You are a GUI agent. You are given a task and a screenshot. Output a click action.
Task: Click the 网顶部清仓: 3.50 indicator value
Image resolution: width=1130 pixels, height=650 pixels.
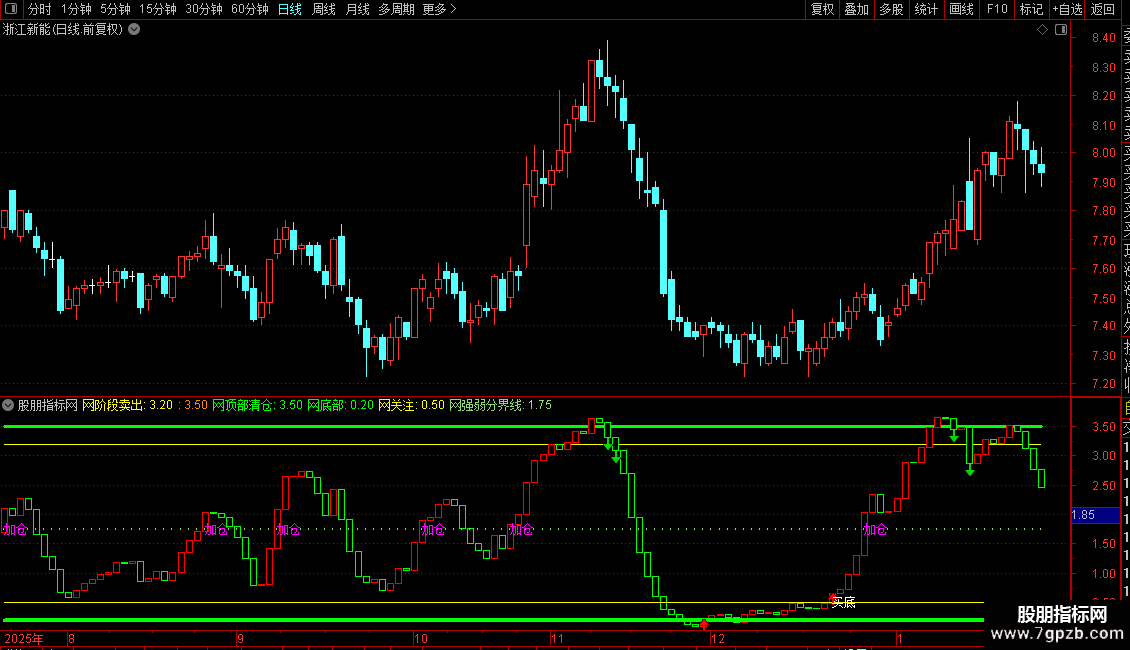coord(257,405)
